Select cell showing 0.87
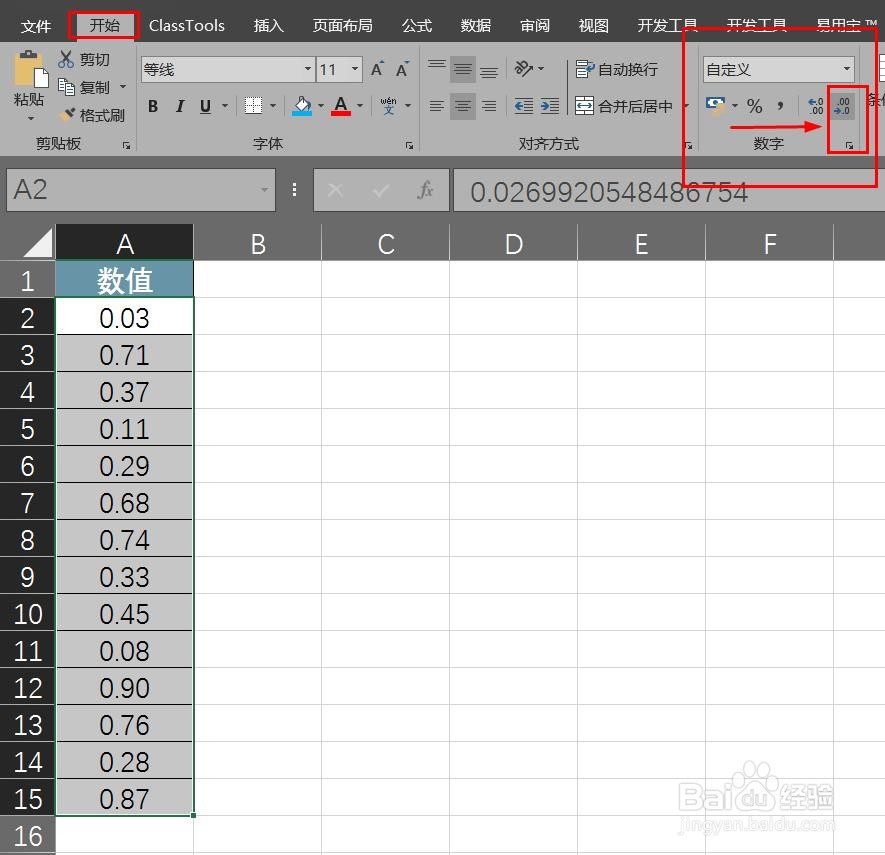The height and width of the screenshot is (855, 885). (x=125, y=798)
